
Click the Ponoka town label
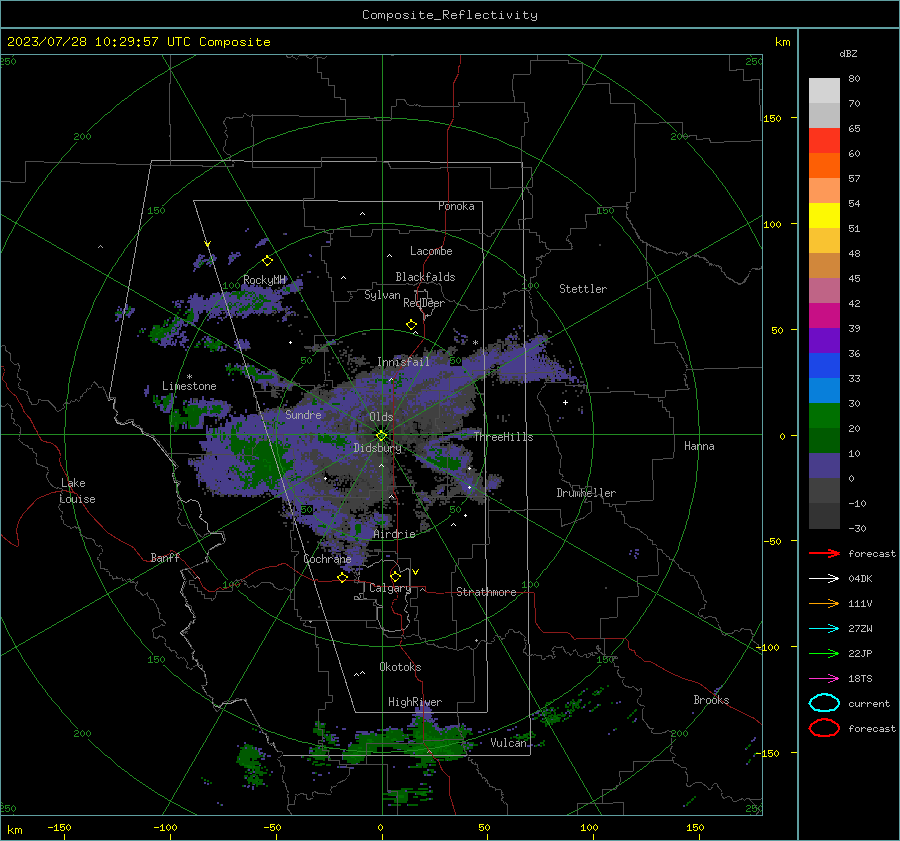tap(456, 206)
